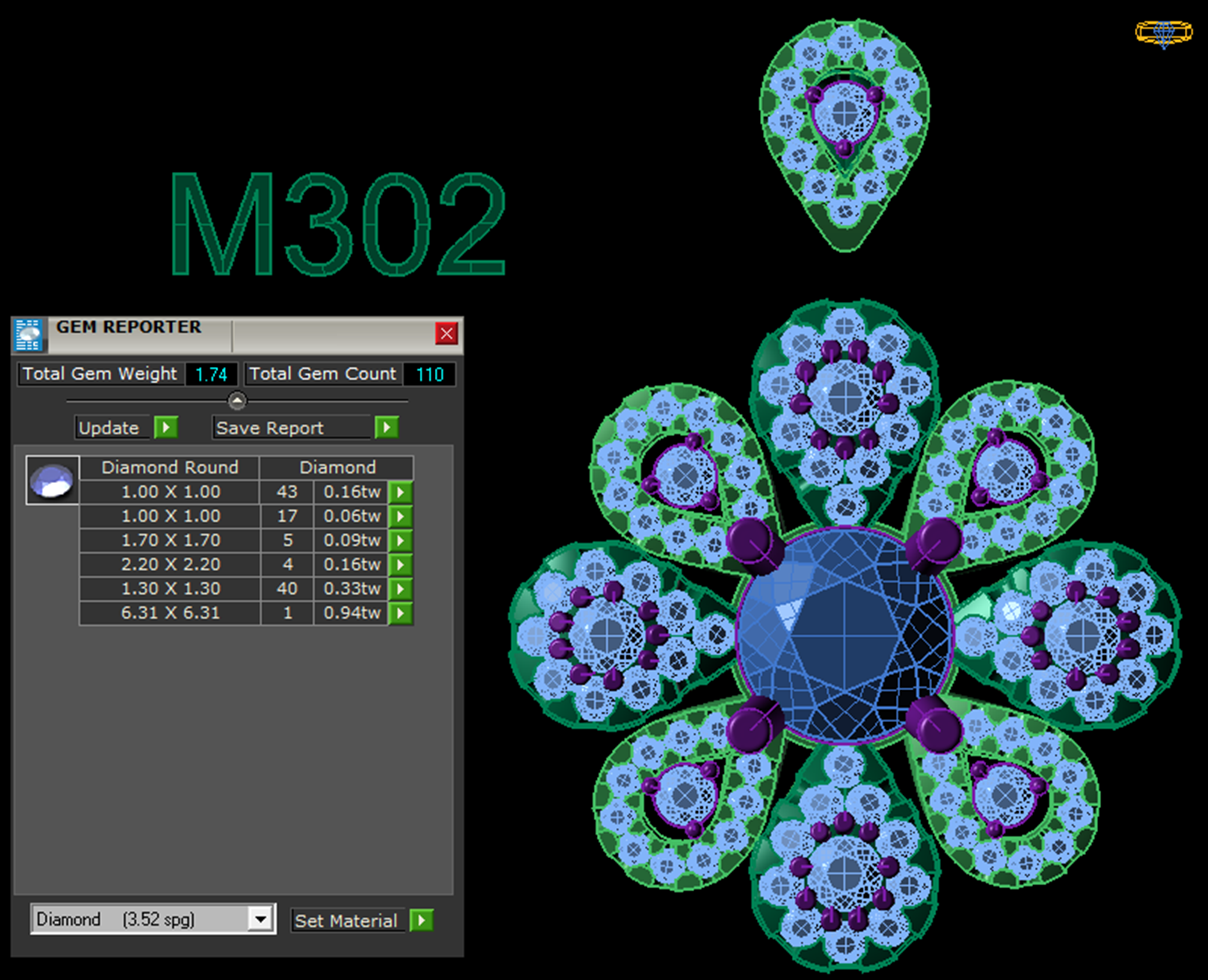This screenshot has width=1208, height=980.
Task: Click the yellow ring gizmo icon
Action: 1163,33
